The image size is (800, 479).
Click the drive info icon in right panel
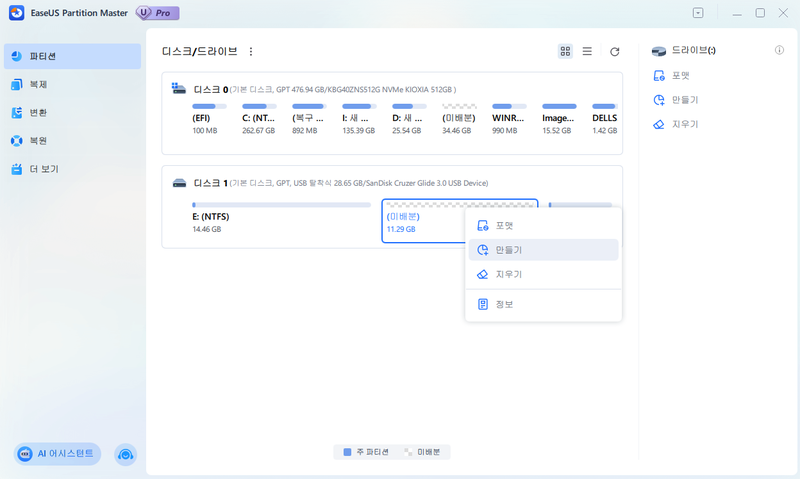coord(779,50)
